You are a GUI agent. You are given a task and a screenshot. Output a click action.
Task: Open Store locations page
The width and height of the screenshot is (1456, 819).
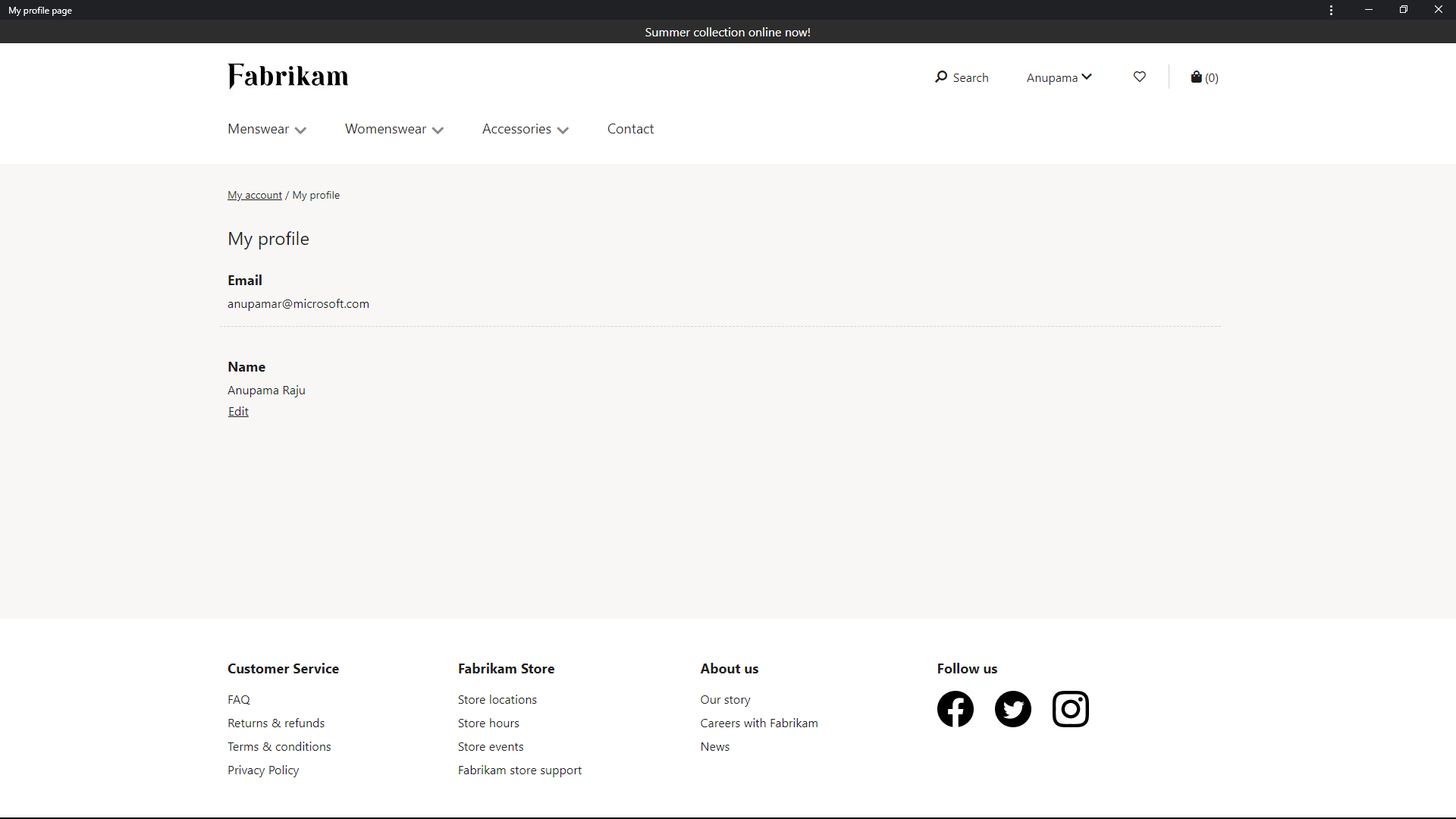pyautogui.click(x=497, y=699)
